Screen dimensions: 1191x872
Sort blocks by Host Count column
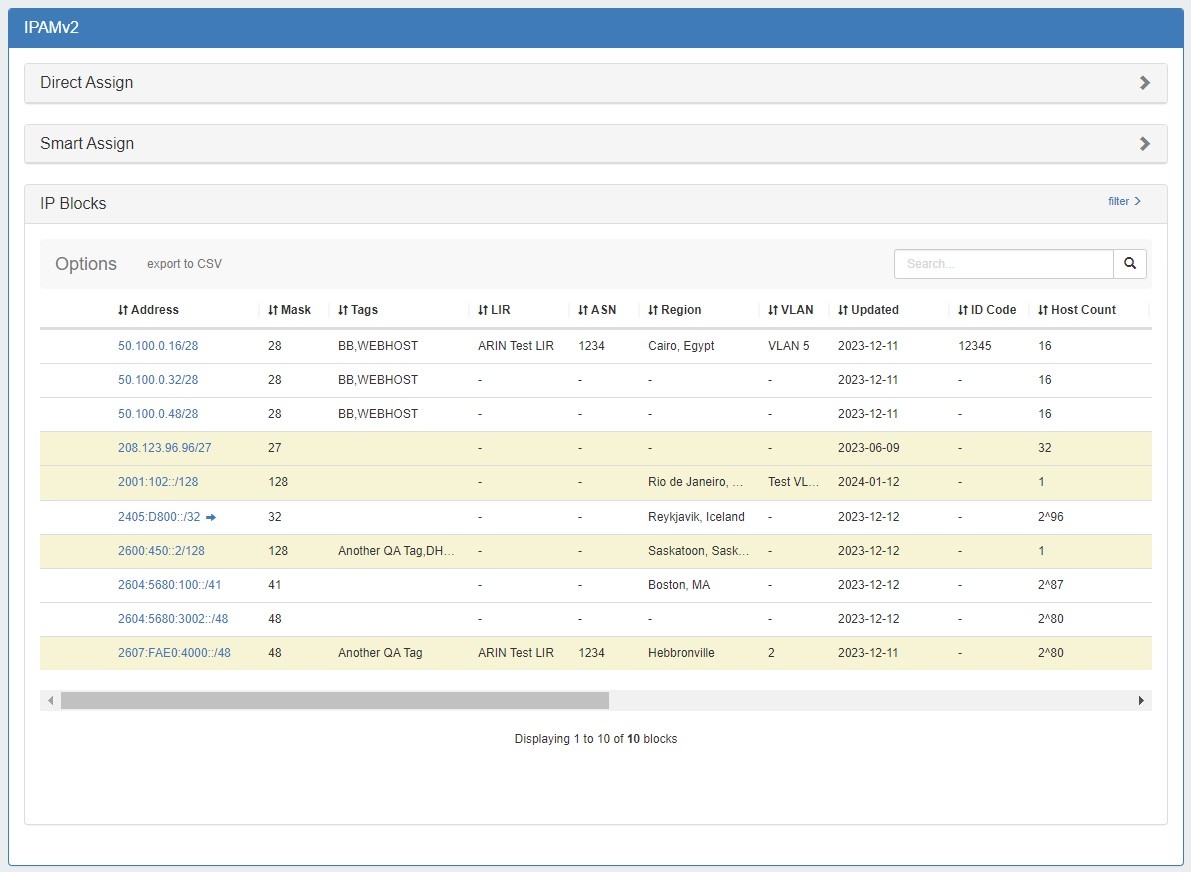pyautogui.click(x=1076, y=310)
